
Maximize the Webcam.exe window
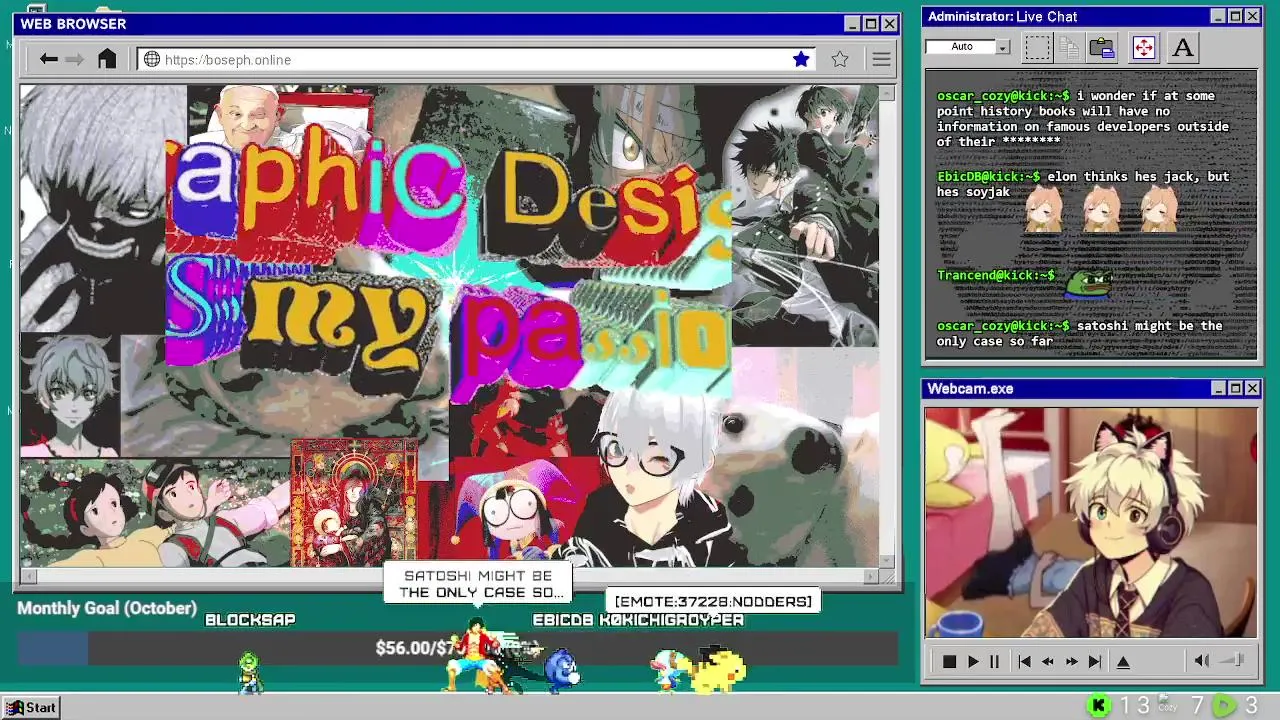pos(1235,388)
